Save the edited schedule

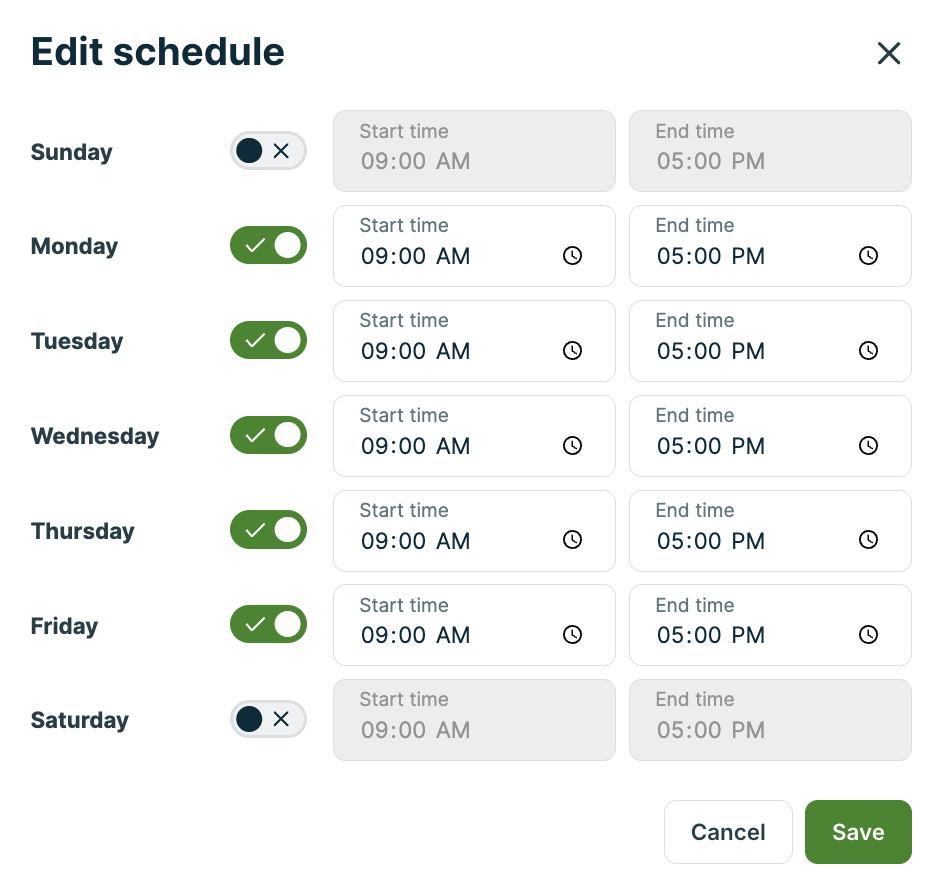tap(858, 832)
